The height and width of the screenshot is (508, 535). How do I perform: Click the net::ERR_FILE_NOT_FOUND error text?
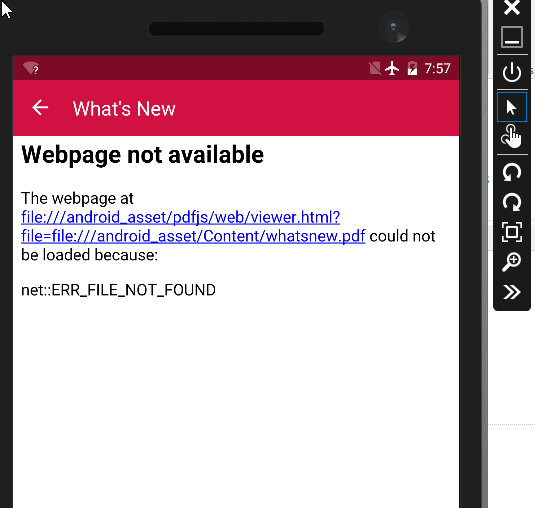point(118,290)
